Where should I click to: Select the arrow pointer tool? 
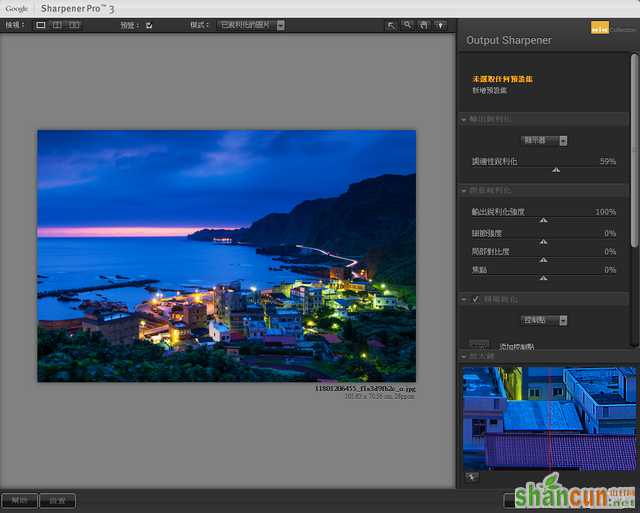[391, 25]
